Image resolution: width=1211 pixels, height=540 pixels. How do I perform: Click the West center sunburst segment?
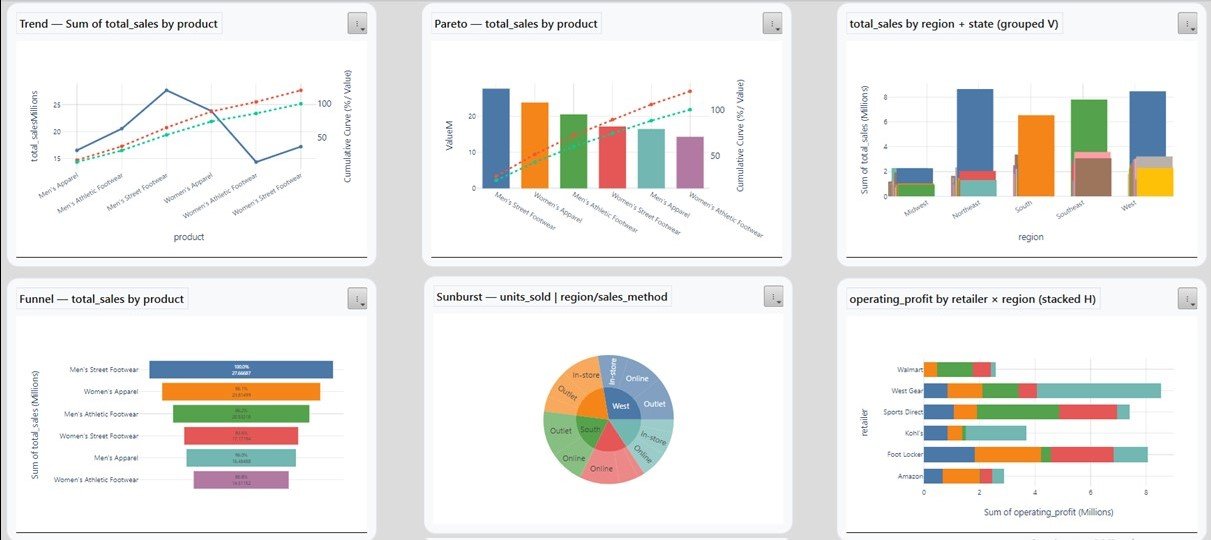(x=620, y=407)
